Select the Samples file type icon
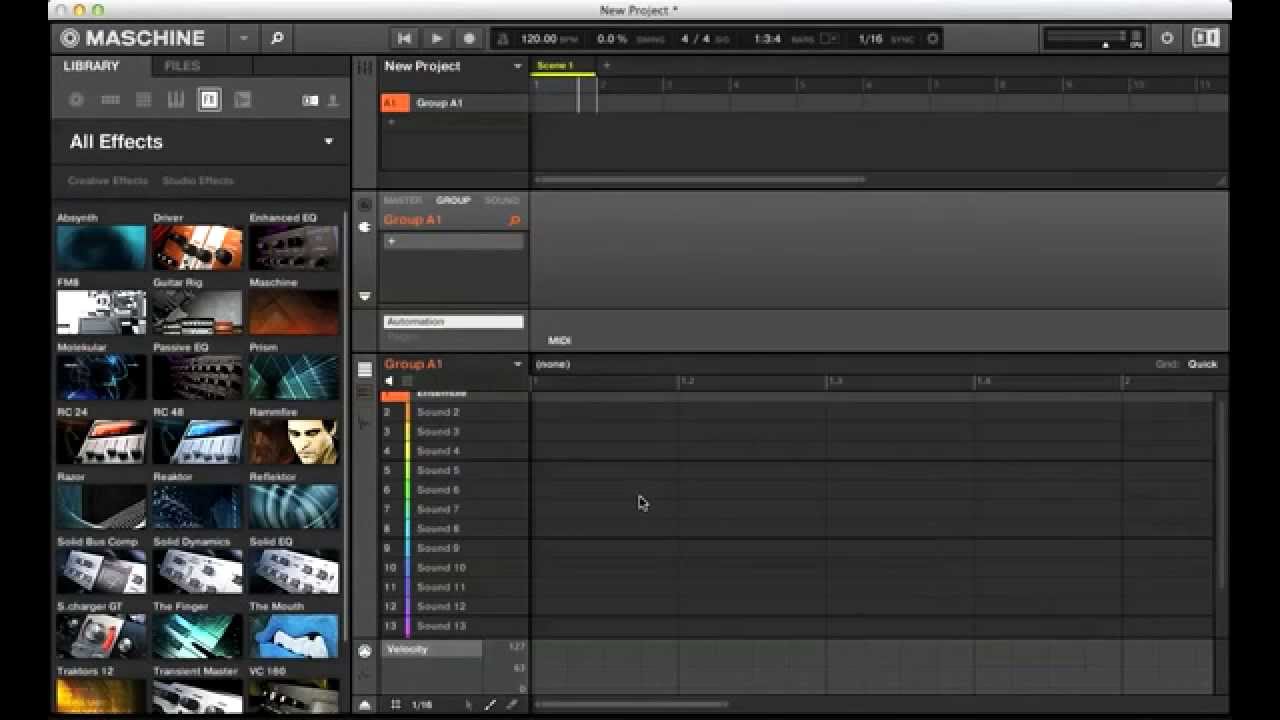1280x720 pixels. tap(242, 100)
